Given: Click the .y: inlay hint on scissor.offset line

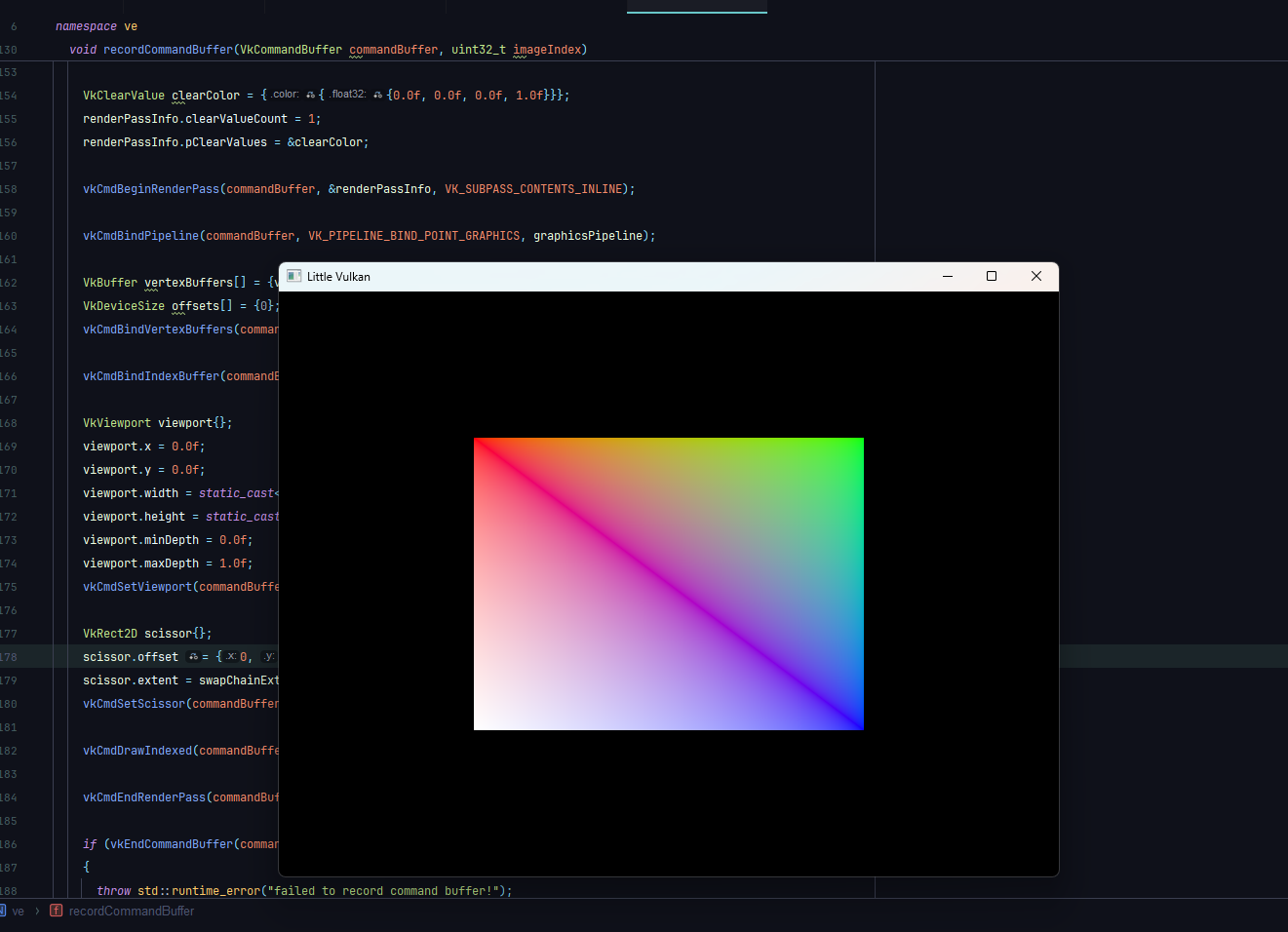Looking at the screenshot, I should click(269, 656).
